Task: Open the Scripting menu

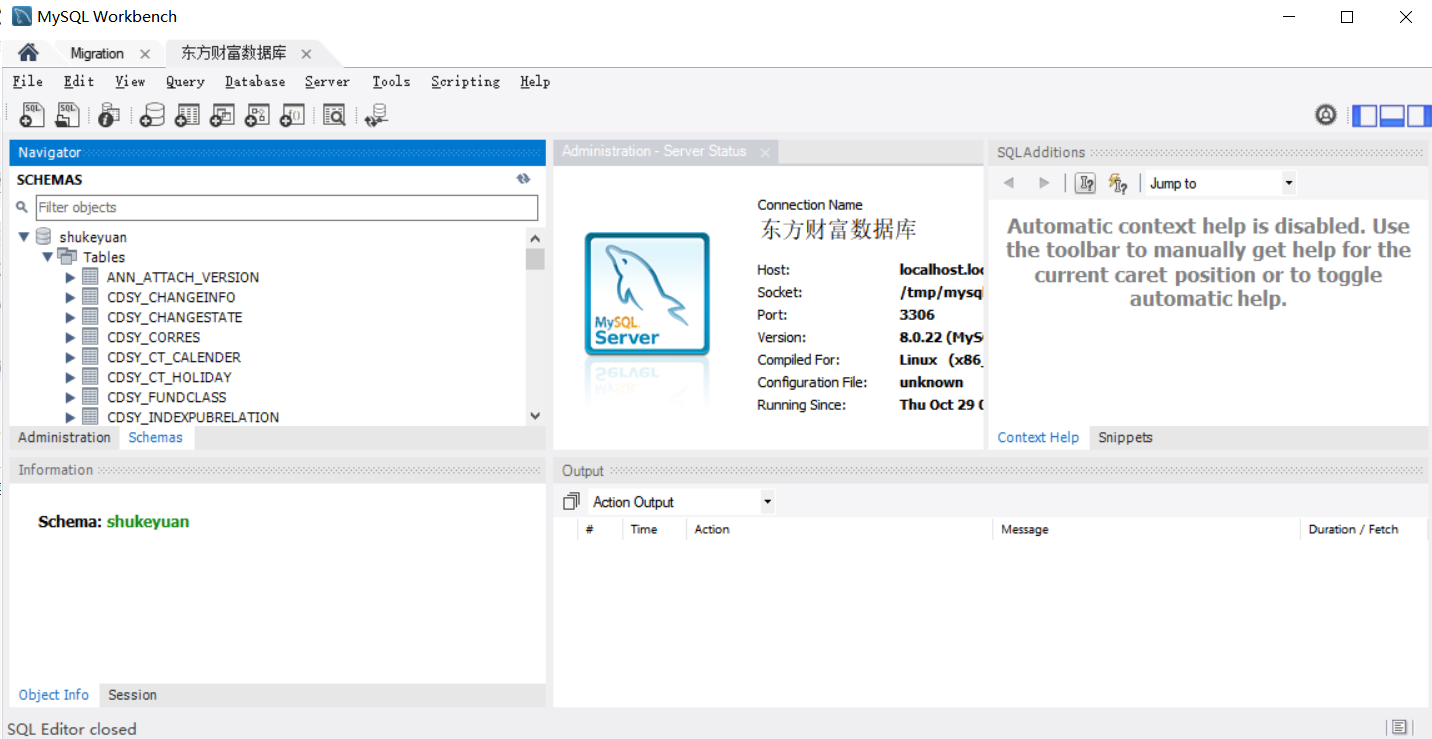Action: [x=465, y=81]
